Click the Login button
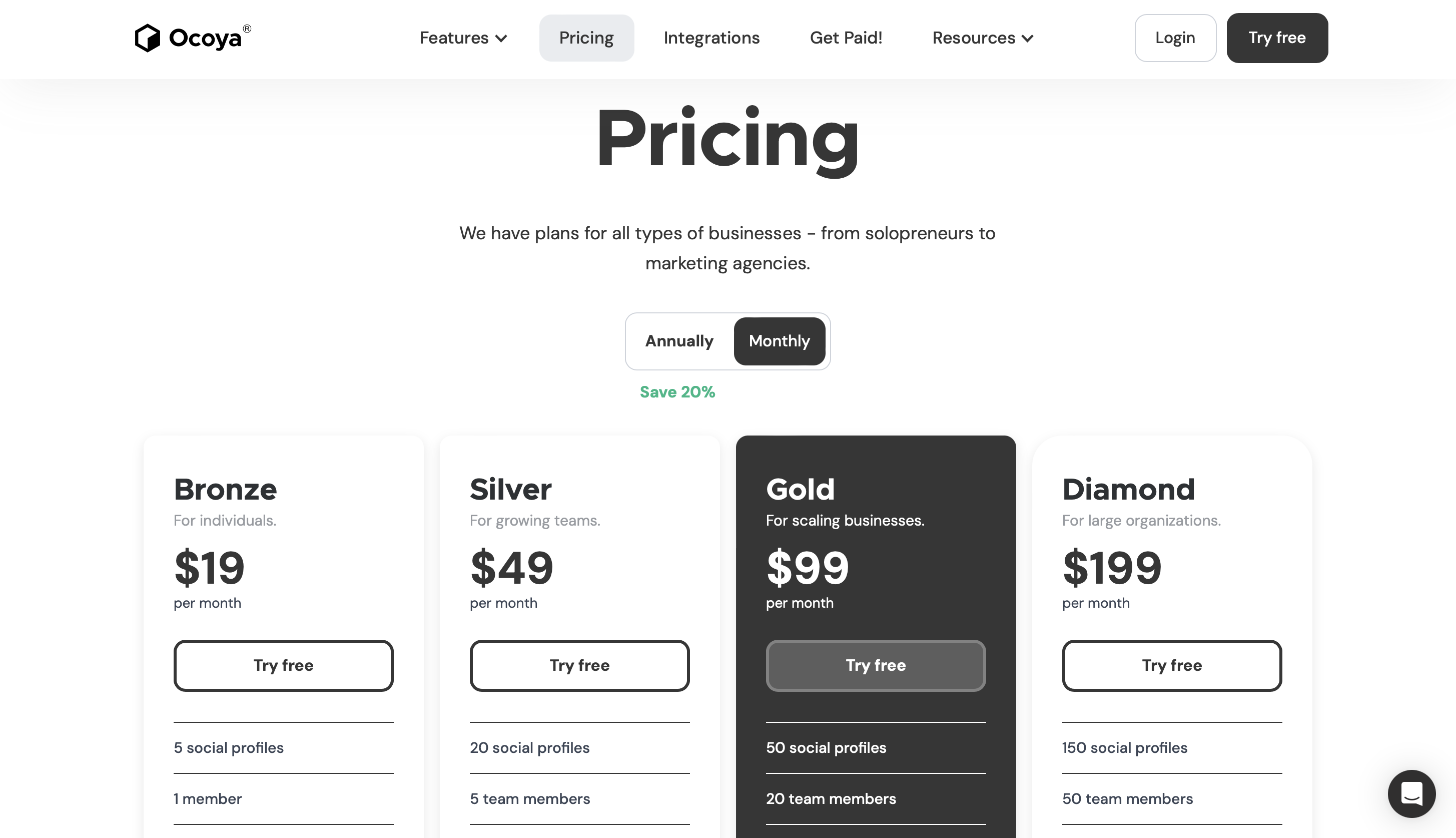 (x=1175, y=38)
